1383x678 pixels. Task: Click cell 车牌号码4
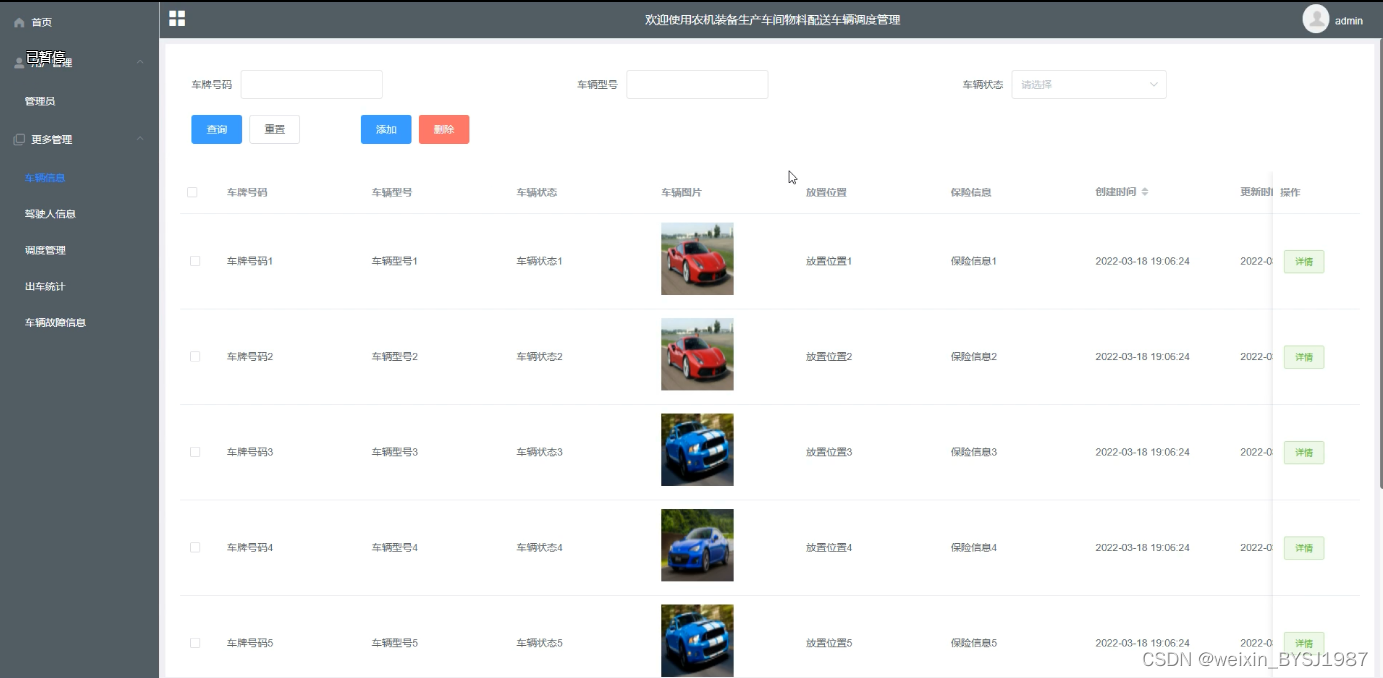tap(250, 548)
